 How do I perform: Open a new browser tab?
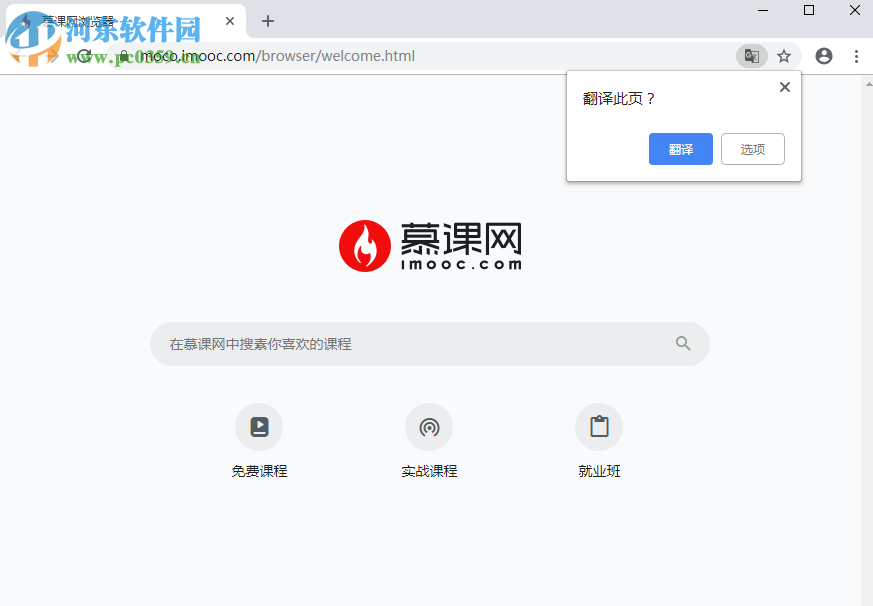point(267,21)
